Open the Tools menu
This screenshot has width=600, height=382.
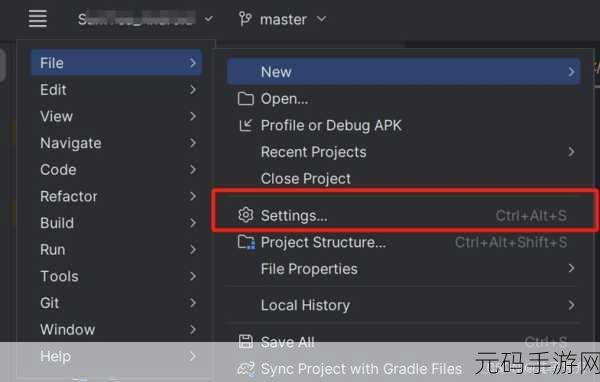click(116, 276)
